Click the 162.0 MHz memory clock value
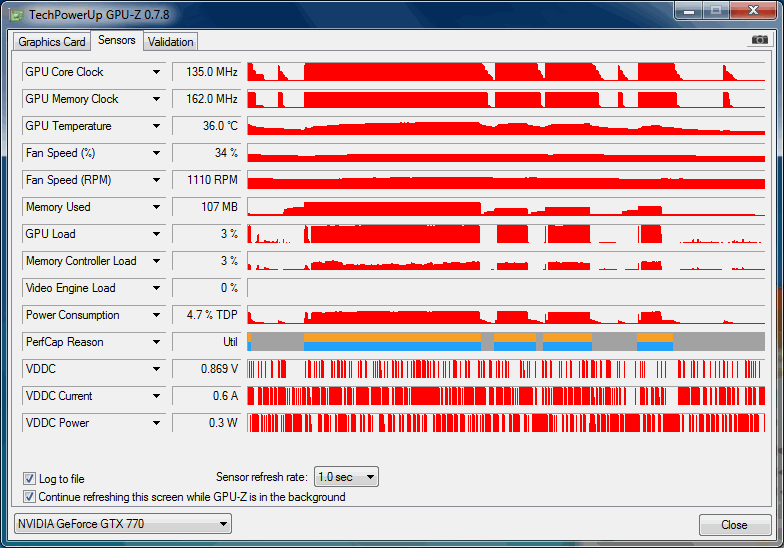The image size is (784, 548). point(206,99)
